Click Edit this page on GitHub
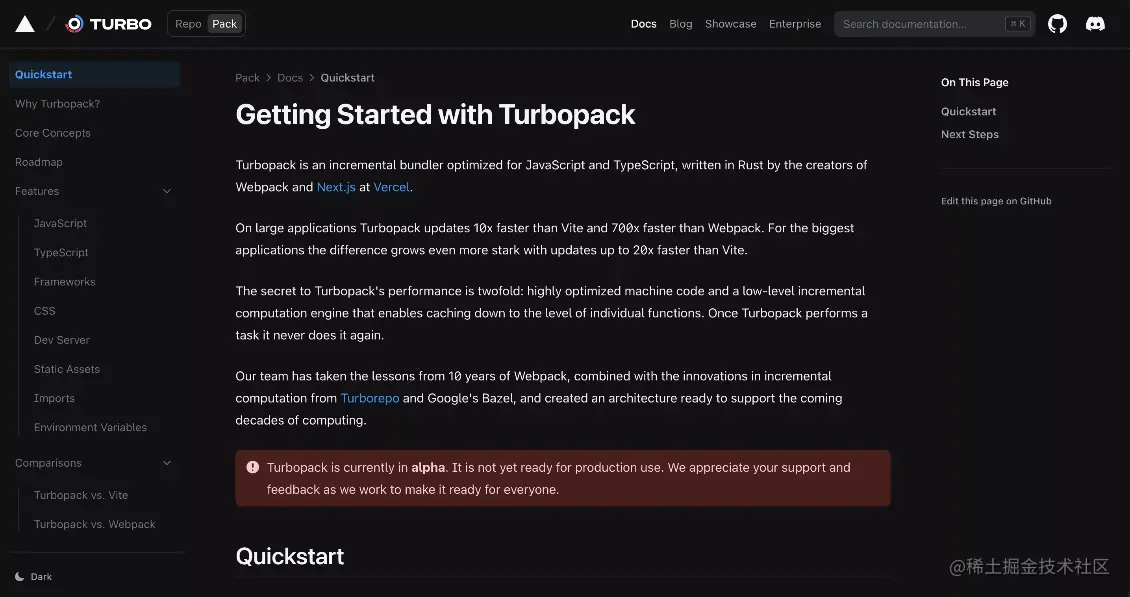The height and width of the screenshot is (597, 1130). coord(996,201)
